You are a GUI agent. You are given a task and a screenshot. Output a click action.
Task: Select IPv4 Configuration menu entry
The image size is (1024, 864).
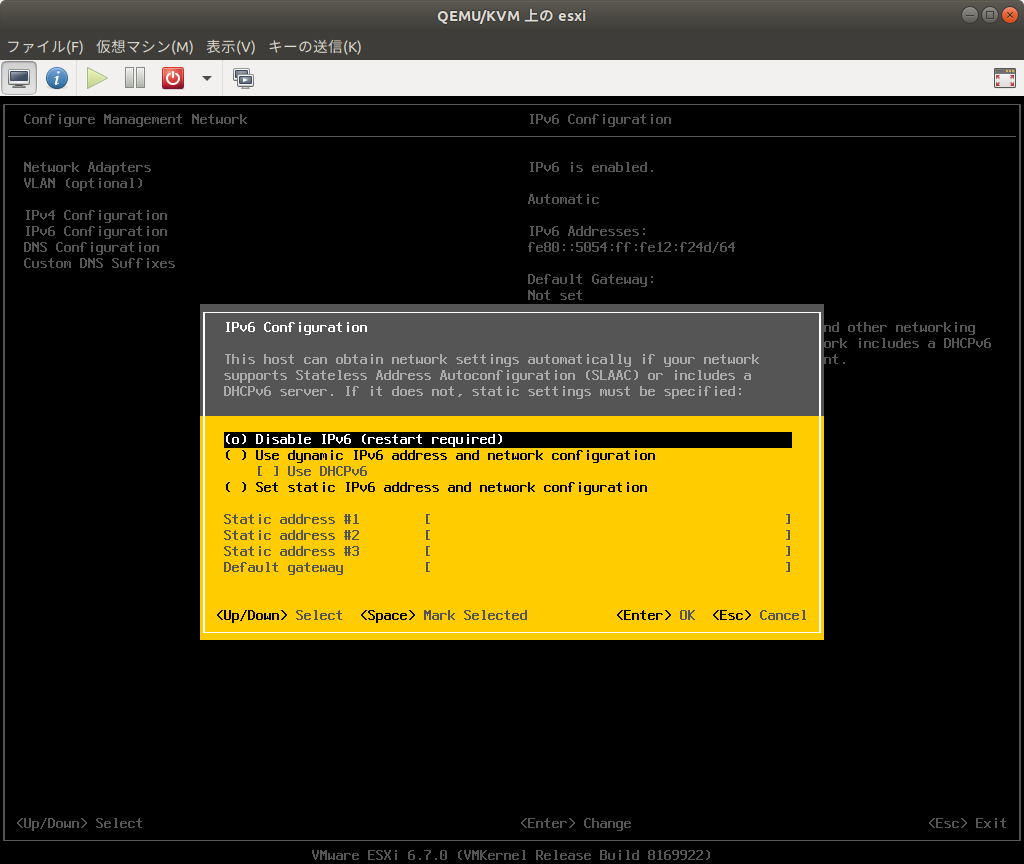pos(95,216)
